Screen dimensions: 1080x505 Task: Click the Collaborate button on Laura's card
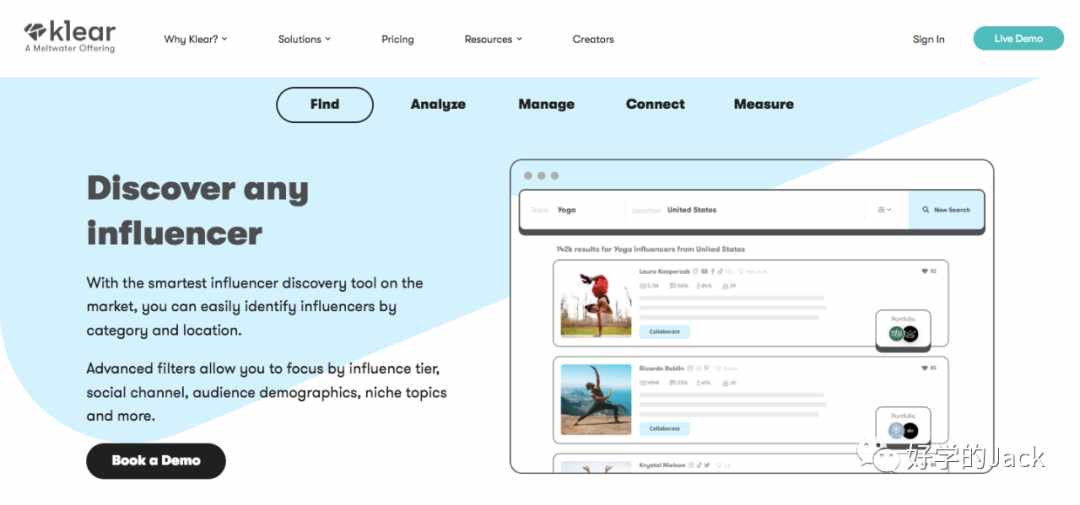tap(665, 331)
